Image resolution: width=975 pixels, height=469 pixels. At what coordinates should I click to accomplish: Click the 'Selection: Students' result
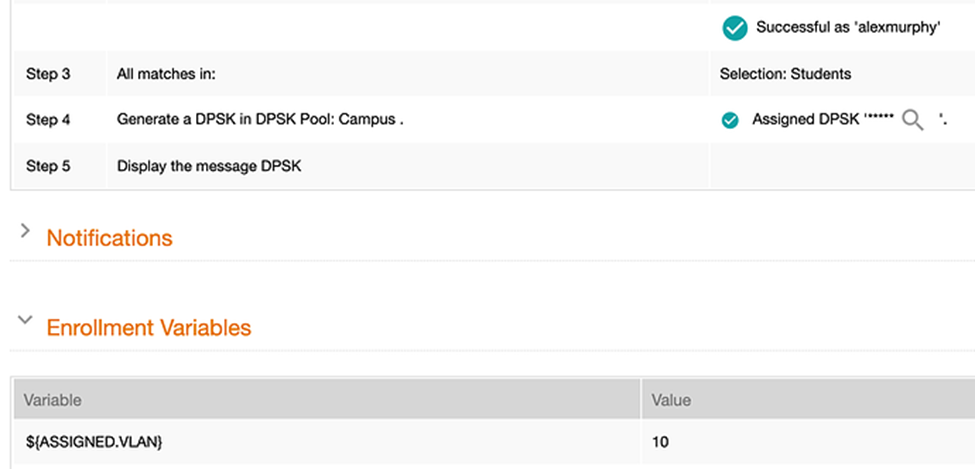785,74
